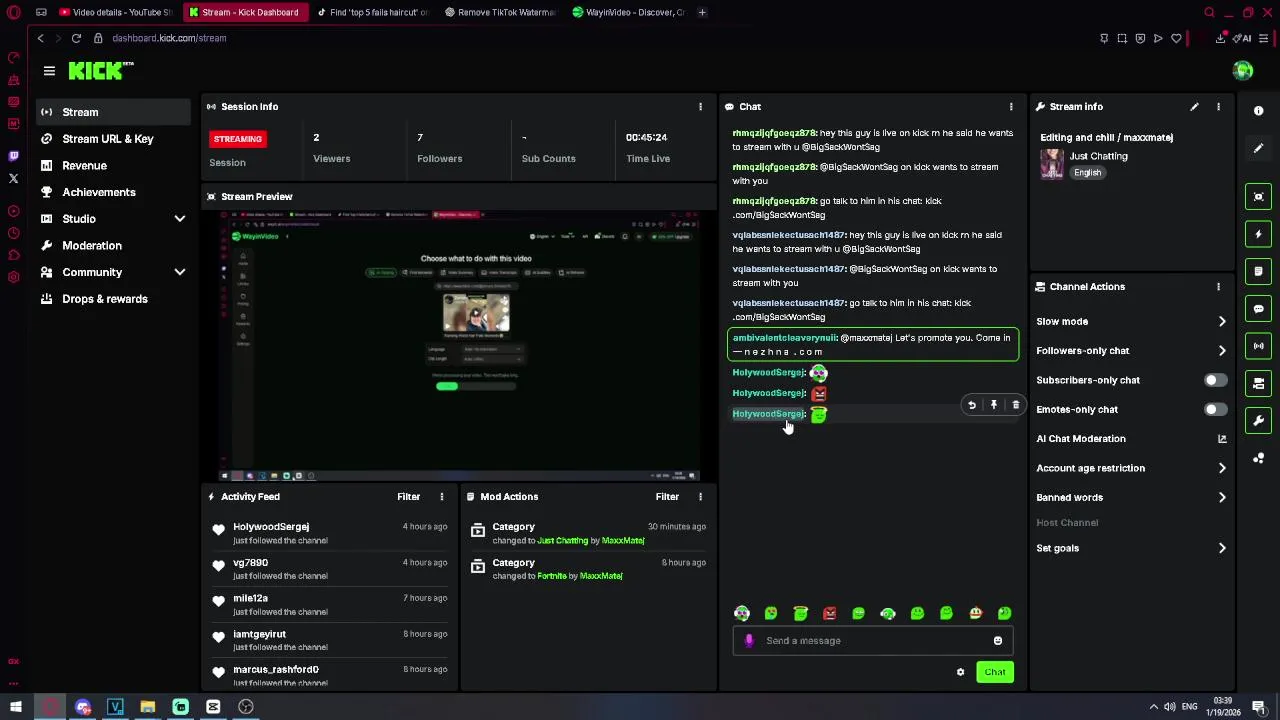Open the hamburger menu beside Kick logo
Screen dimensions: 1280x720
(49, 71)
